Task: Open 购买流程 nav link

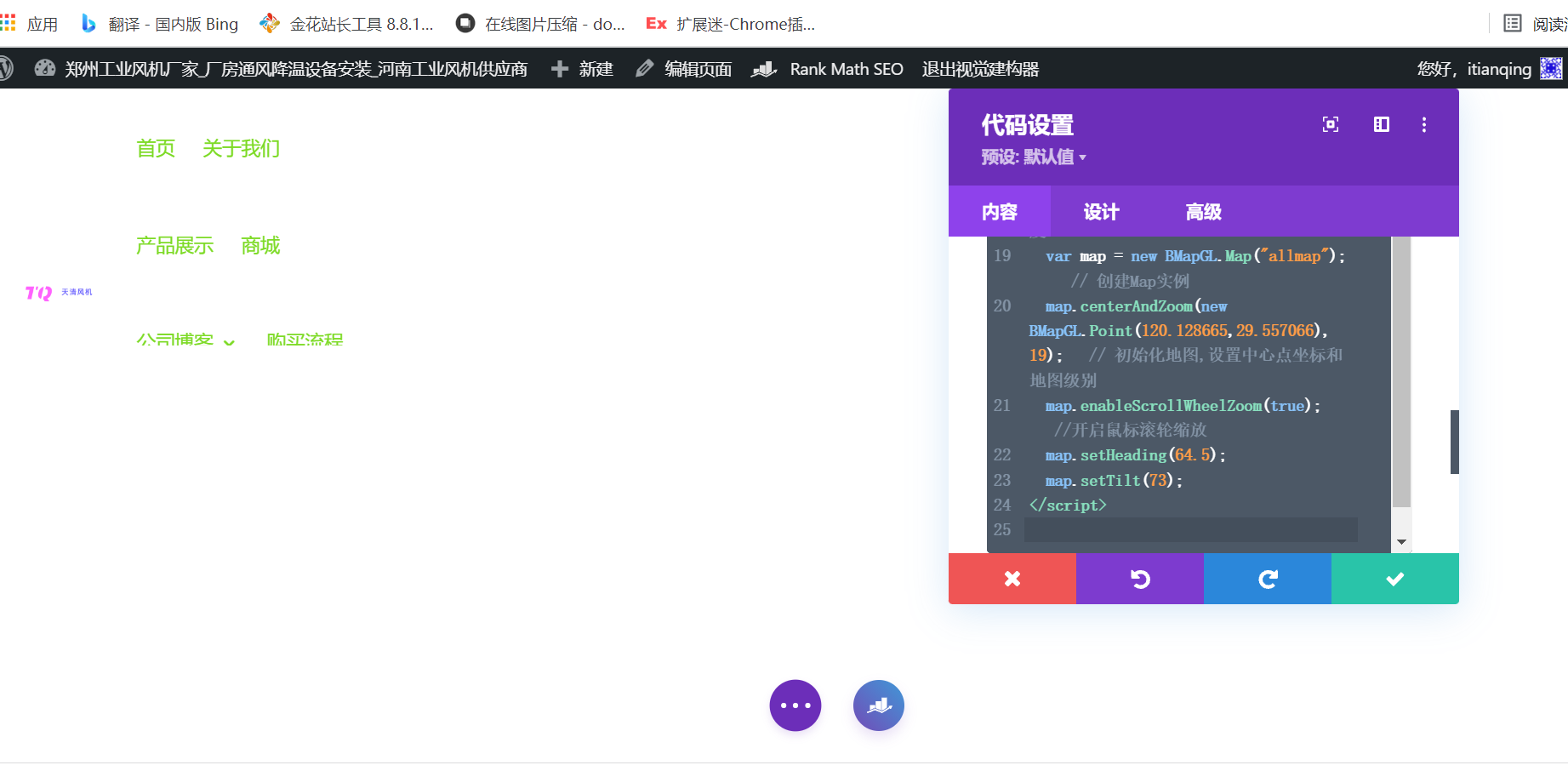Action: pyautogui.click(x=305, y=339)
